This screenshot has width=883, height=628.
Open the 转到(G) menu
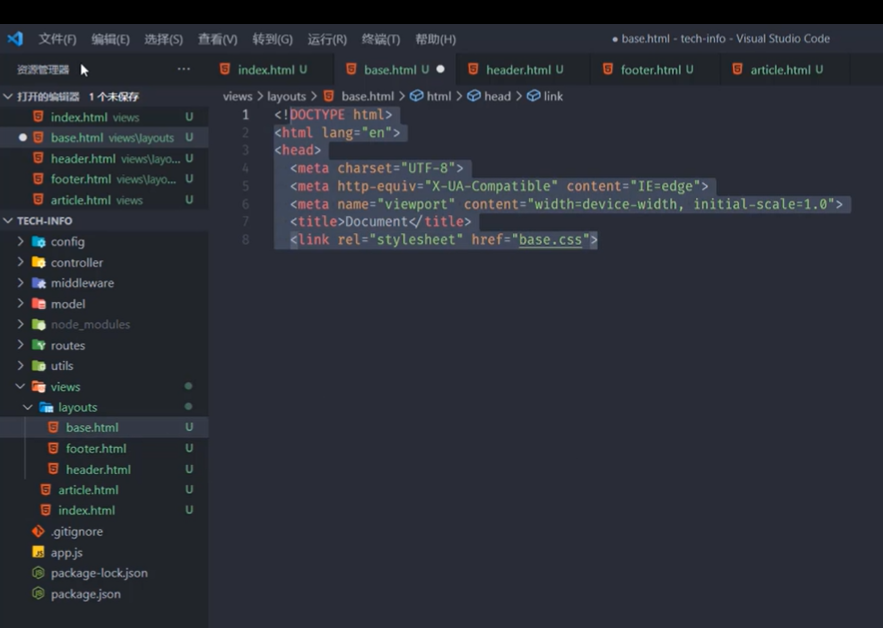coord(273,39)
